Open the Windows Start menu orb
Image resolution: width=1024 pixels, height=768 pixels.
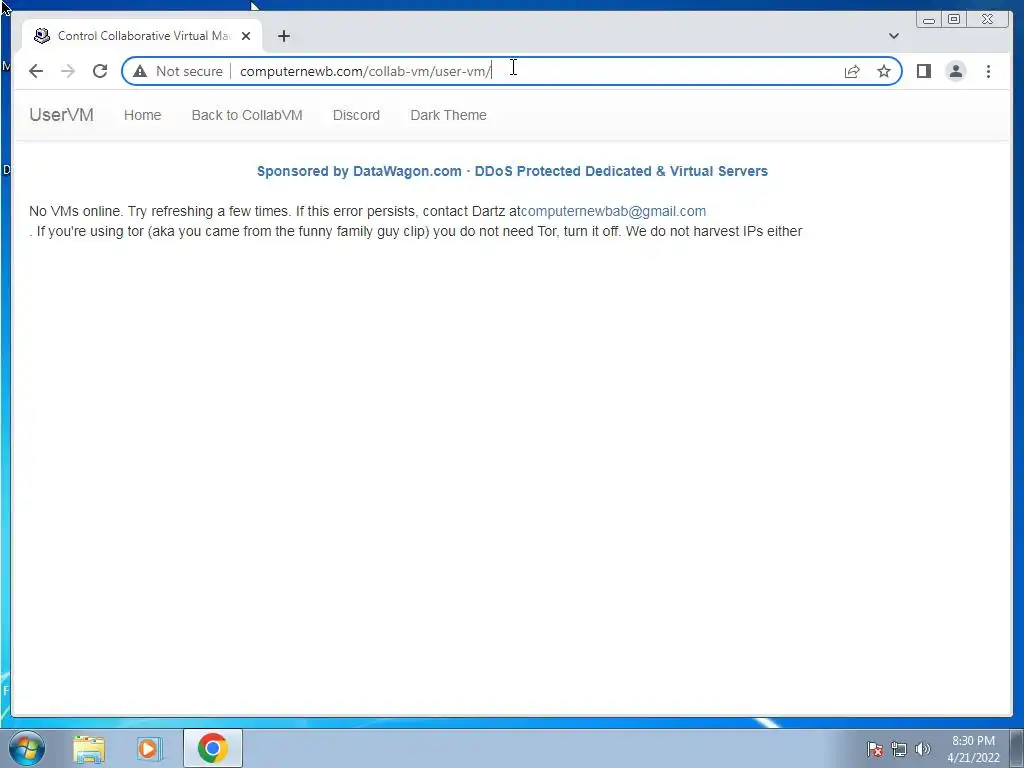27,748
